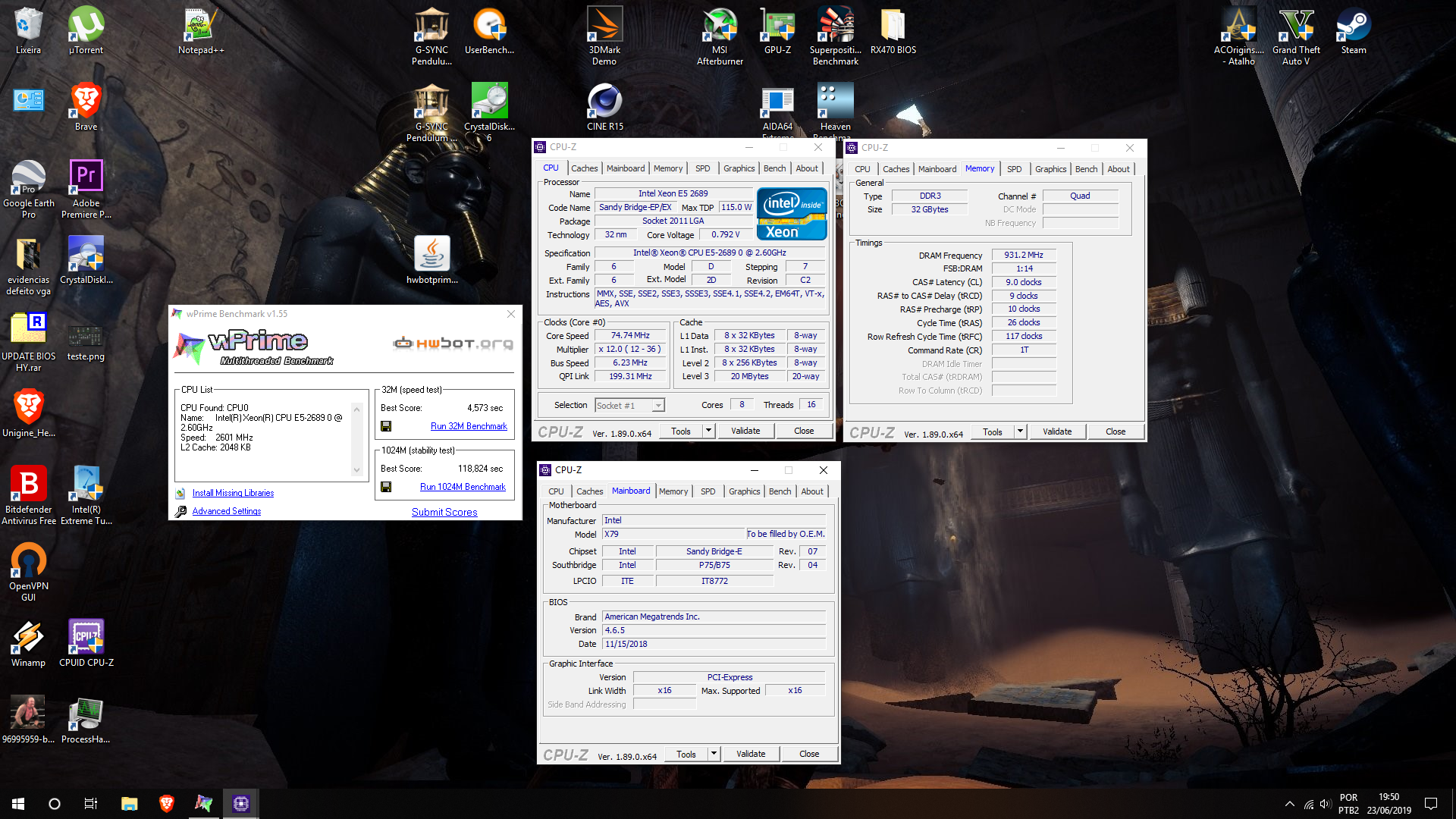Open ProcessHacker desktop icon

tap(86, 720)
